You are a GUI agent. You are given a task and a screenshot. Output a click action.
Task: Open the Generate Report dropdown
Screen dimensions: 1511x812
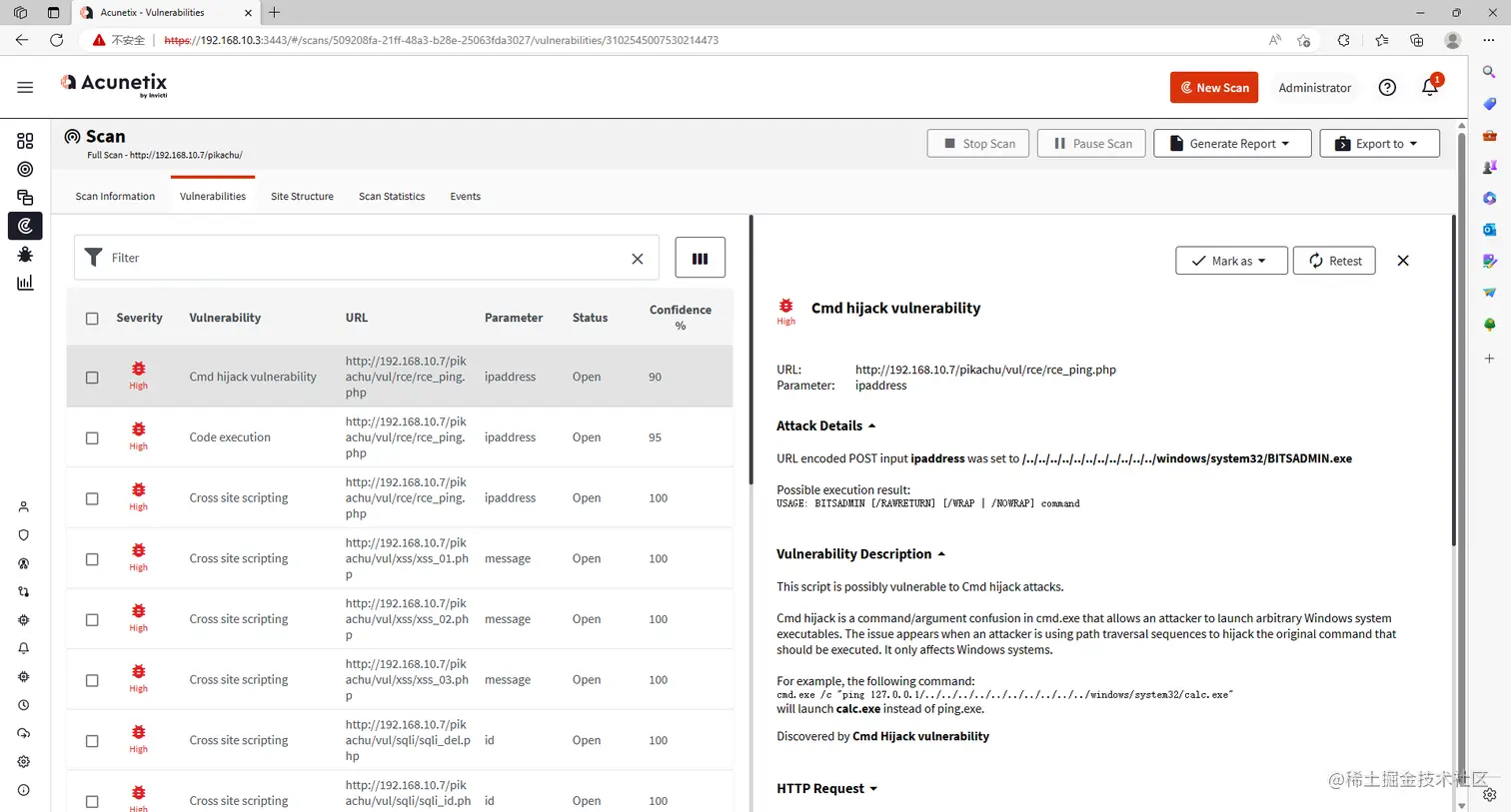point(1230,144)
